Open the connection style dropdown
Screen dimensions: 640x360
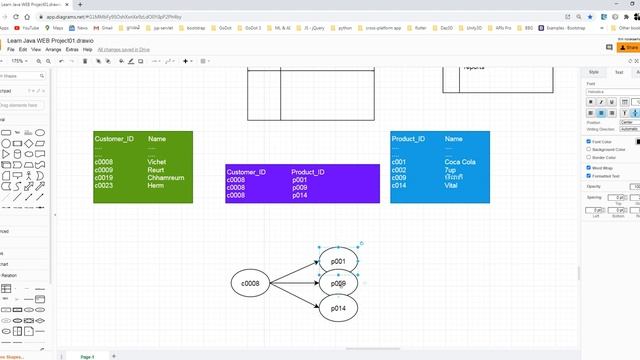pos(156,61)
